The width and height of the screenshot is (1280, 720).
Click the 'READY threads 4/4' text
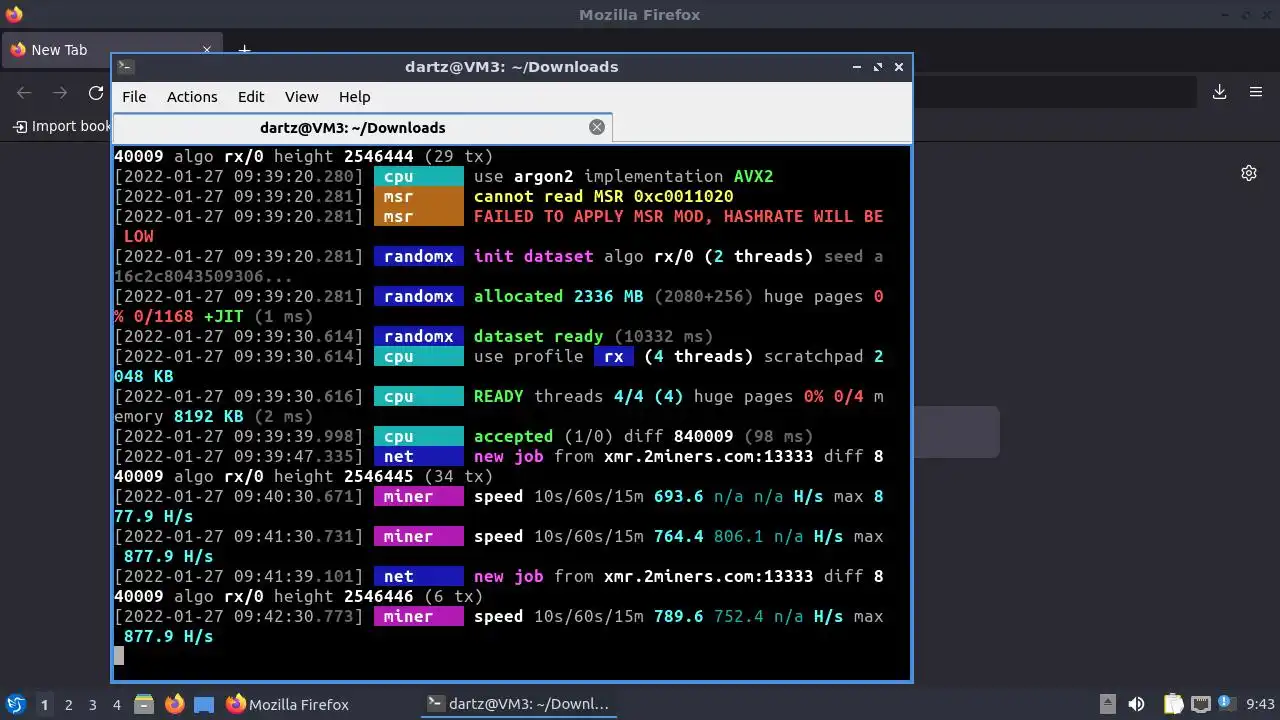[x=558, y=397]
